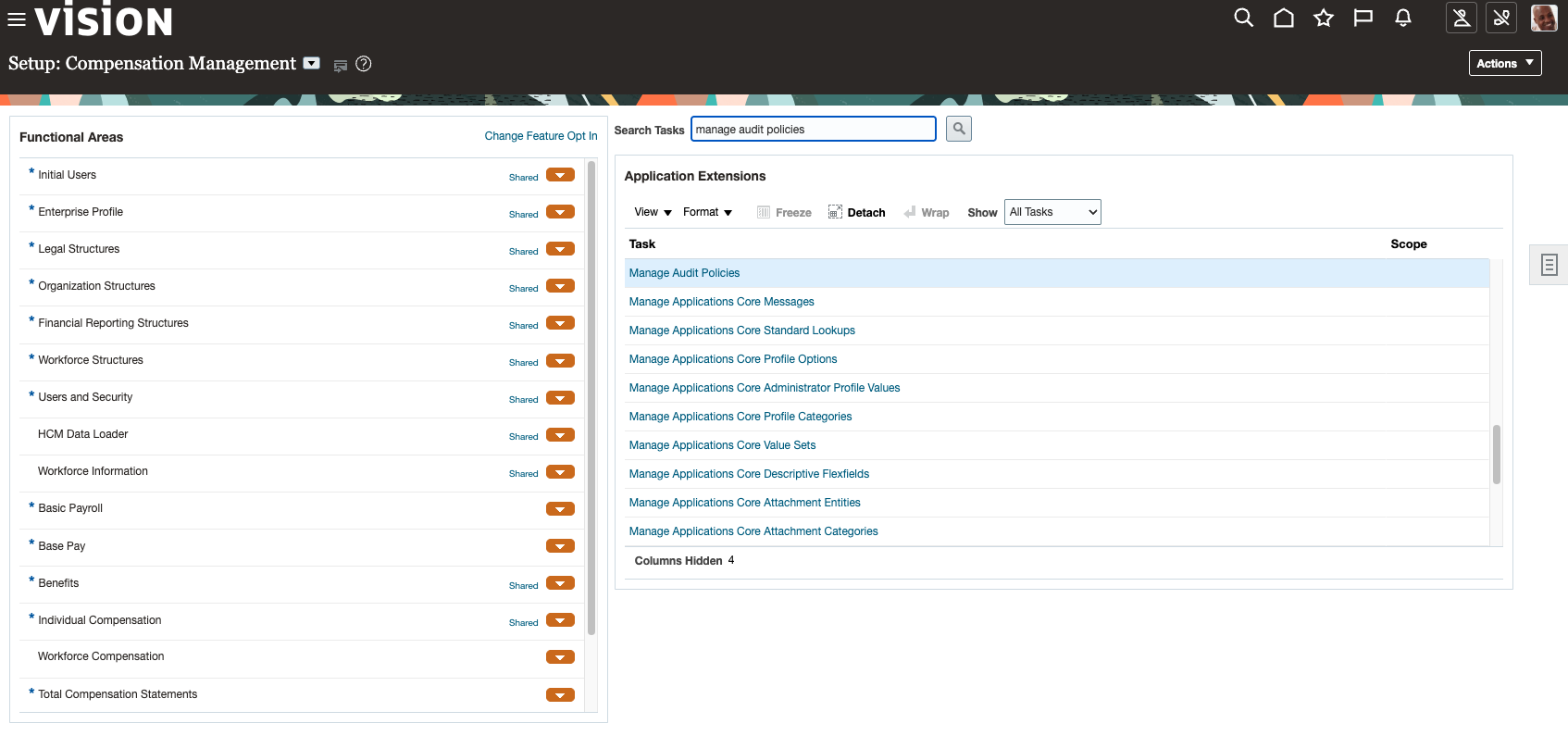Click the Scope column header

point(1408,244)
